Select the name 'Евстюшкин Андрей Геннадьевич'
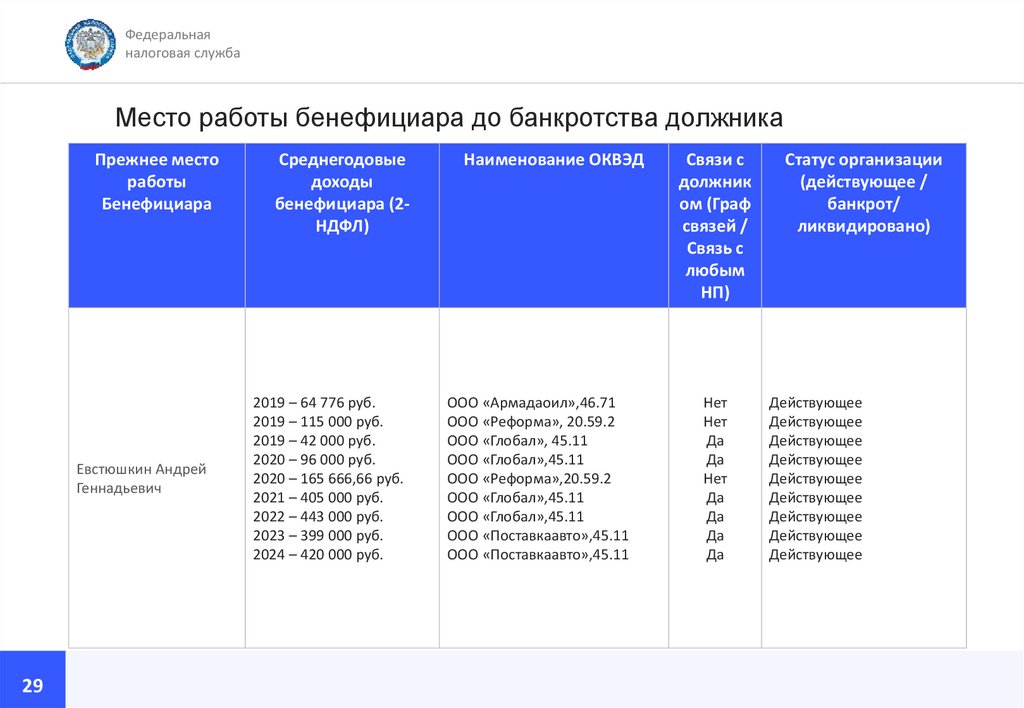The width and height of the screenshot is (1024, 708). point(141,479)
